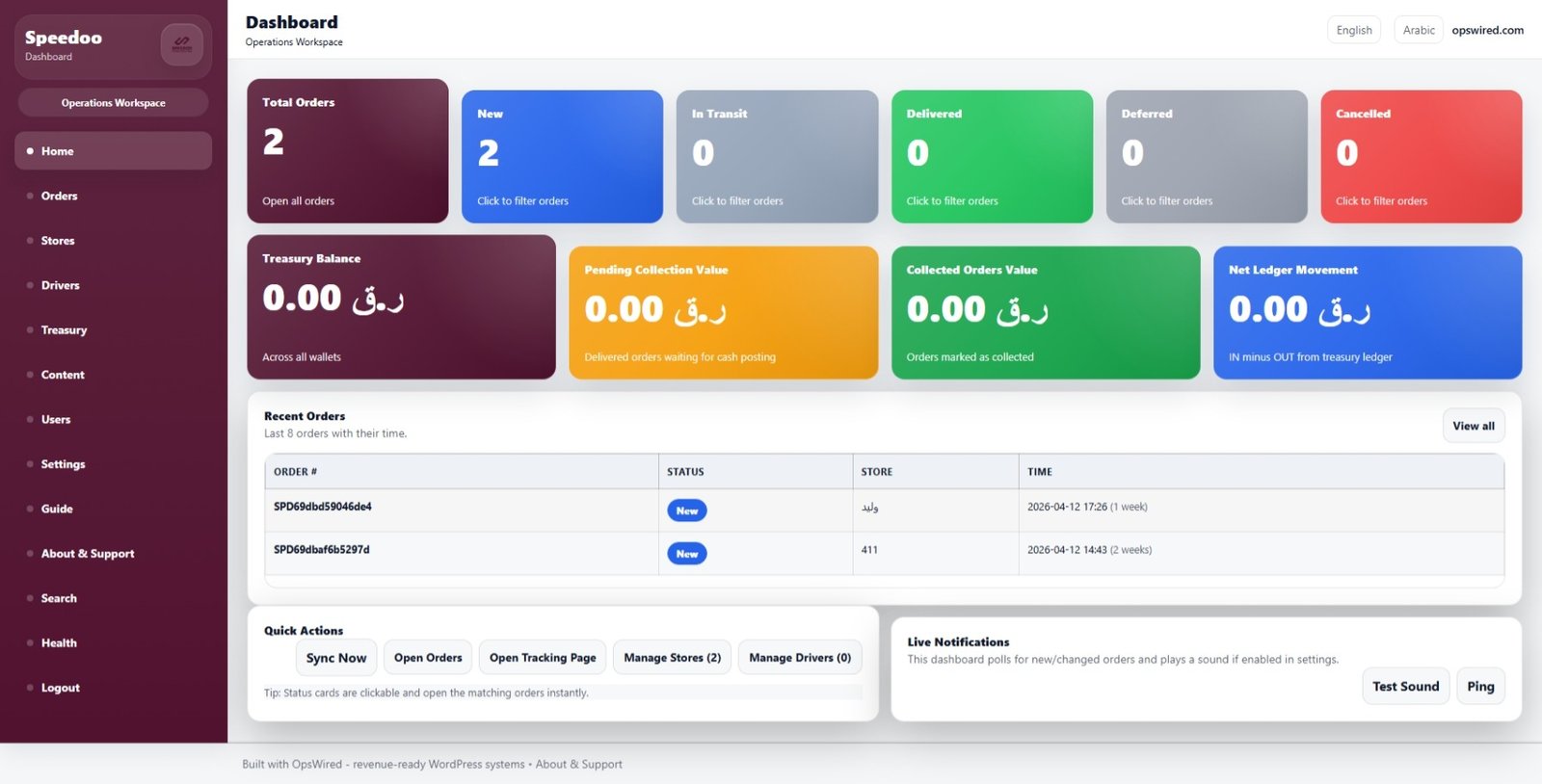Open order SPD69dbaf6b5297d
The image size is (1542, 784).
click(x=322, y=550)
